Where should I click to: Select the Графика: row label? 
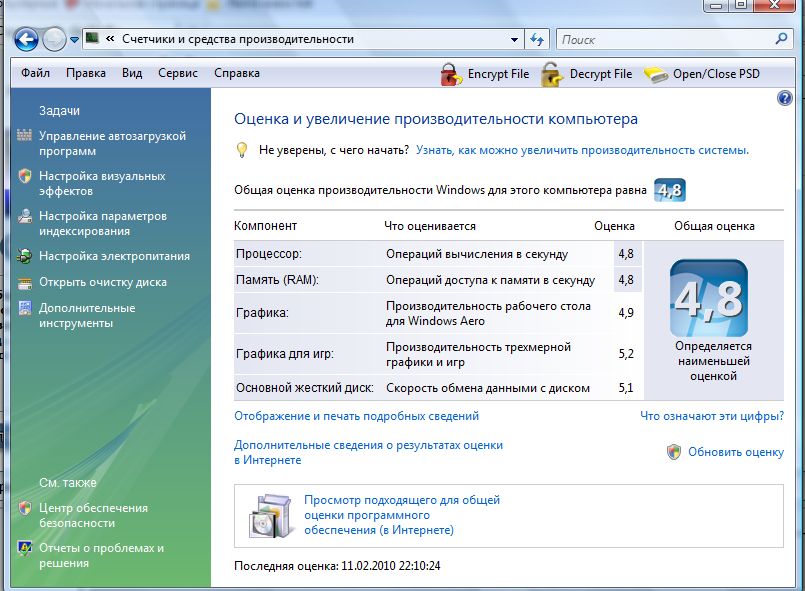[262, 313]
